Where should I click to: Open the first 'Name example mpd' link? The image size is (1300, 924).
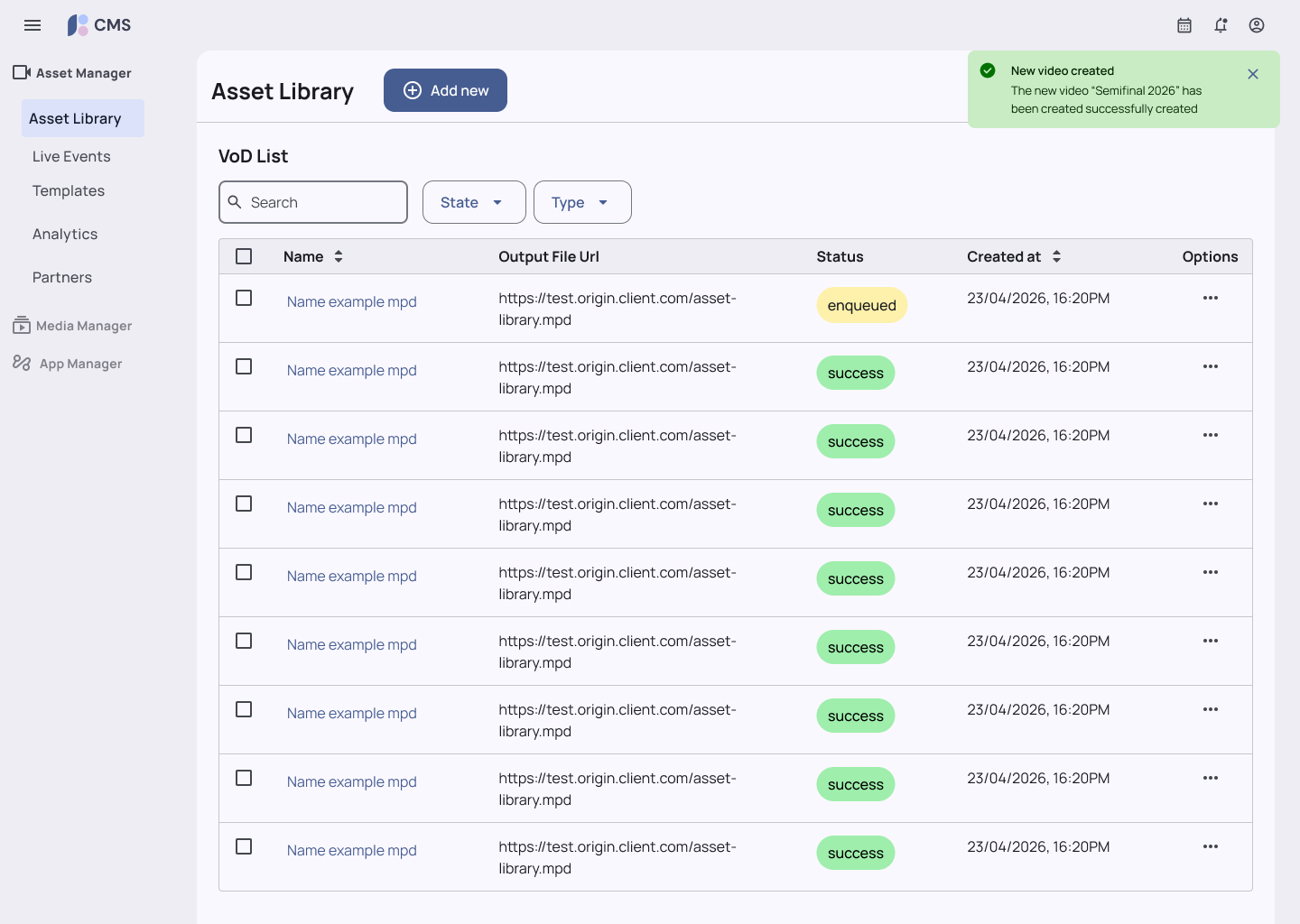352,301
